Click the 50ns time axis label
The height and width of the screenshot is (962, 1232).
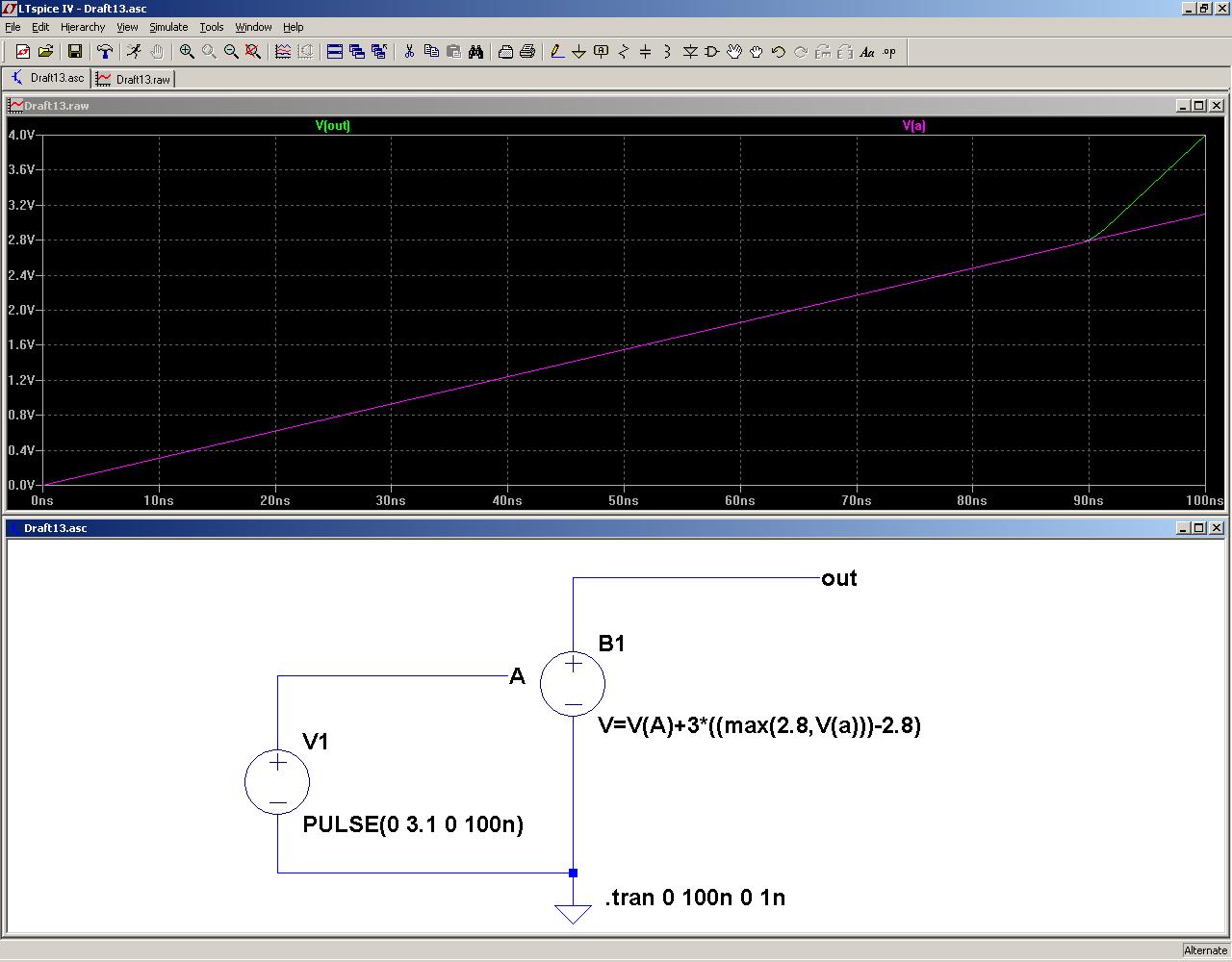[x=624, y=500]
